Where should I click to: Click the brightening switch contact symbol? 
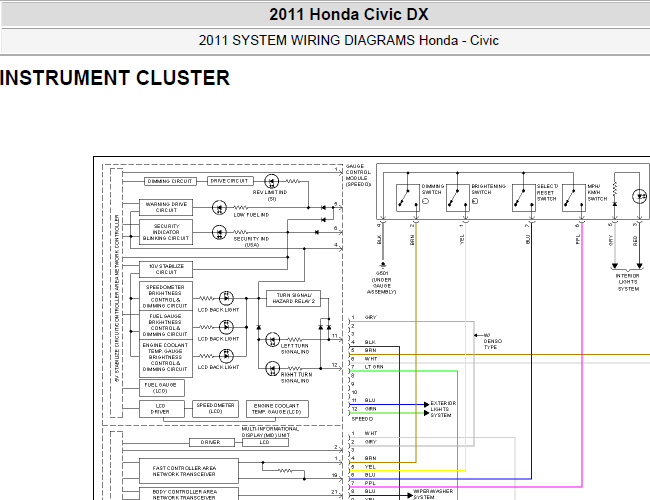[457, 198]
